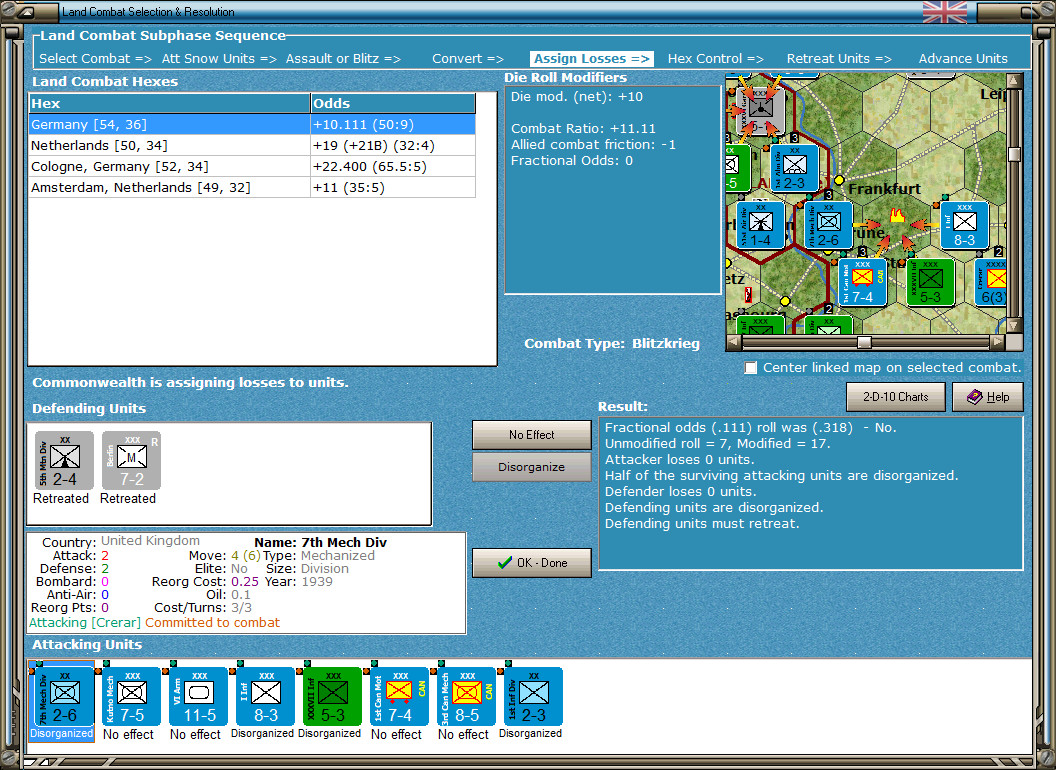The height and width of the screenshot is (770, 1056).
Task: Click the Combat Ratio: +11.11 modifier line
Action: coord(583,129)
